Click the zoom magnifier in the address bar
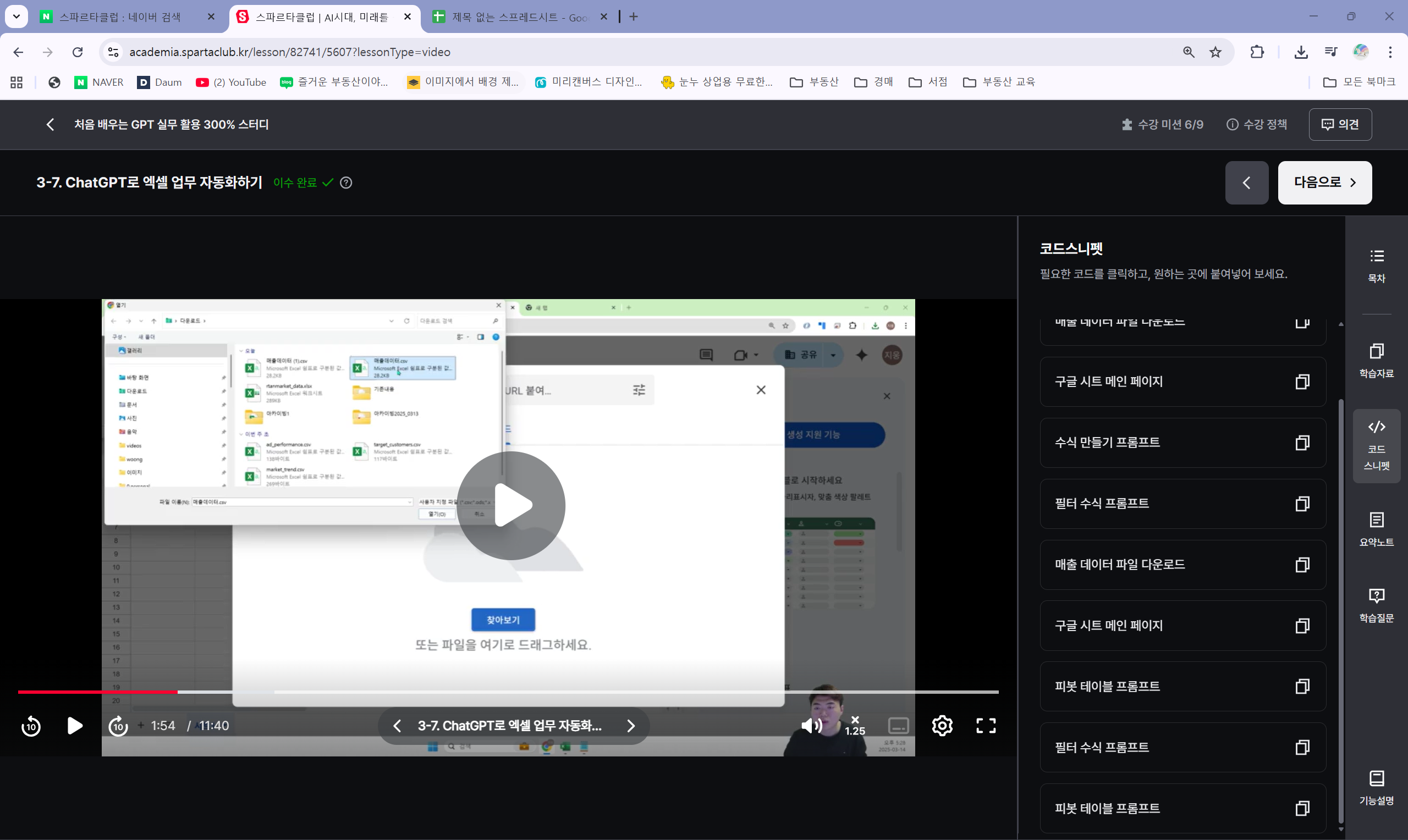Screen dimensions: 1408x840 [x=1189, y=52]
